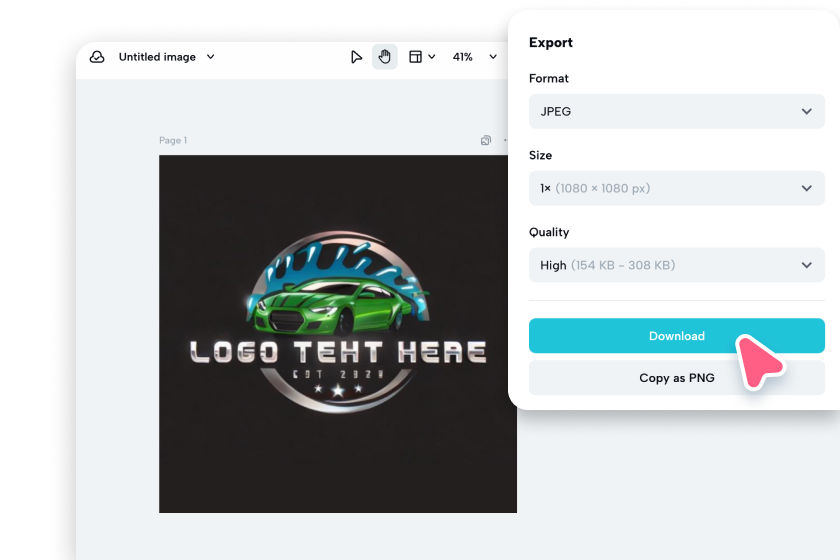Open the zoom level chevron
Viewport: 840px width, 560px height.
(493, 57)
